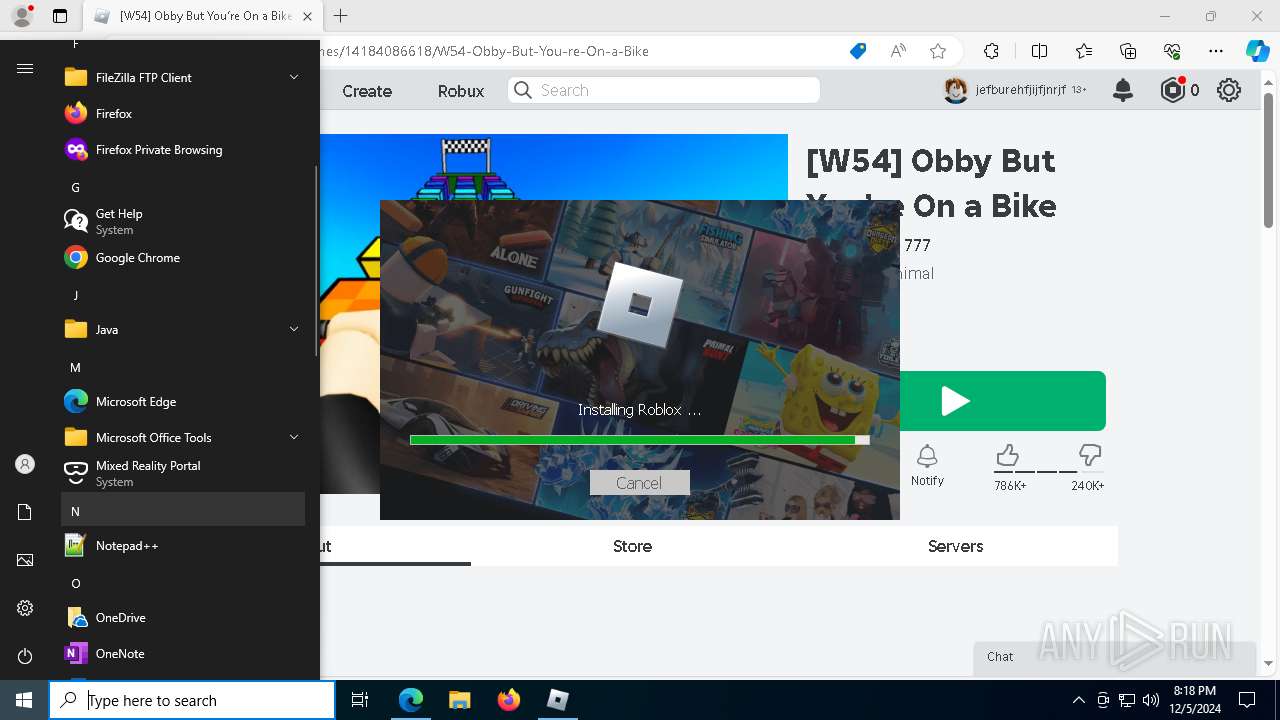The height and width of the screenshot is (720, 1280).
Task: Add page to favorites star icon
Action: coord(937,51)
